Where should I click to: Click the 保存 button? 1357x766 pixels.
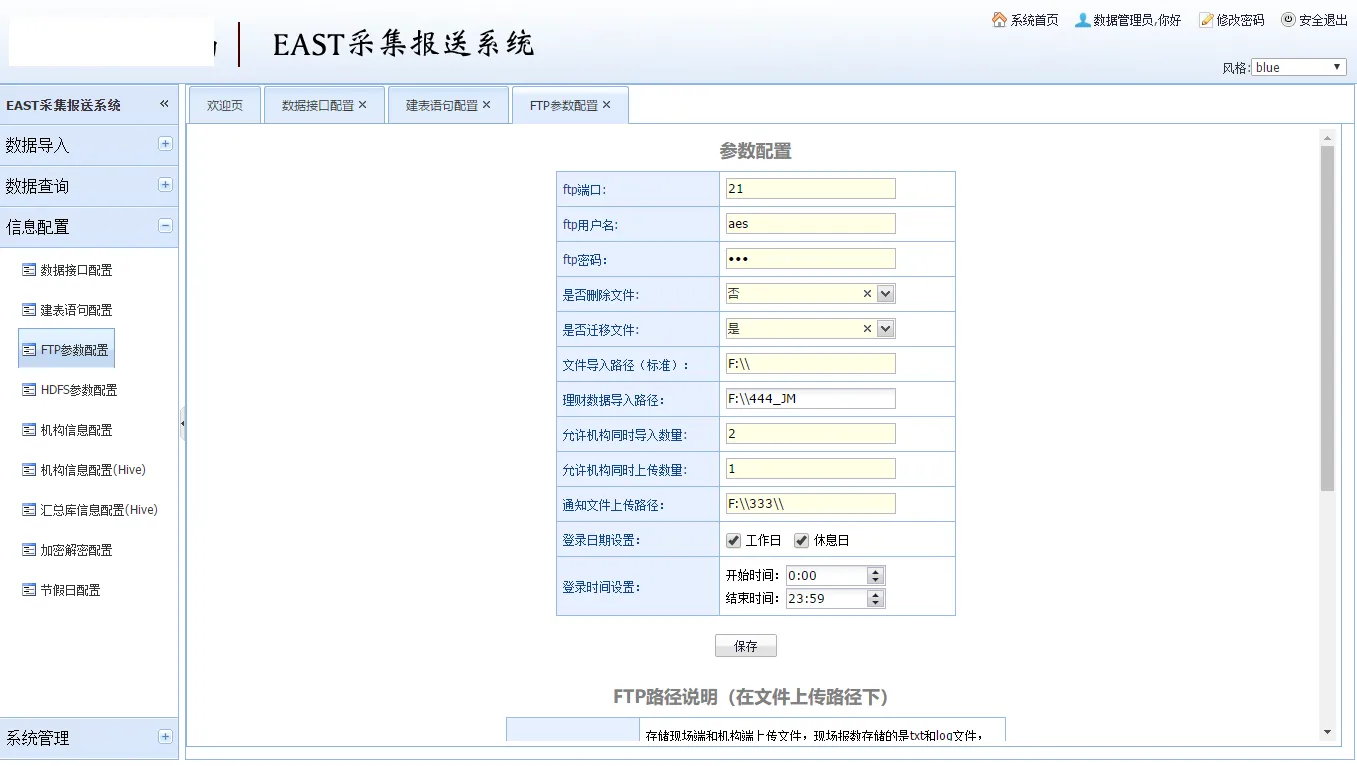[745, 646]
